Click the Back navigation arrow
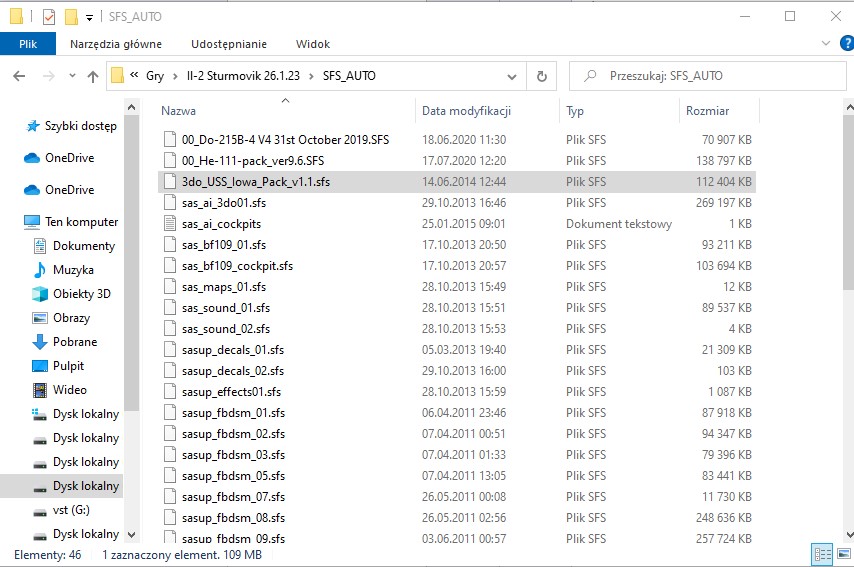This screenshot has height=567, width=854. (19, 76)
